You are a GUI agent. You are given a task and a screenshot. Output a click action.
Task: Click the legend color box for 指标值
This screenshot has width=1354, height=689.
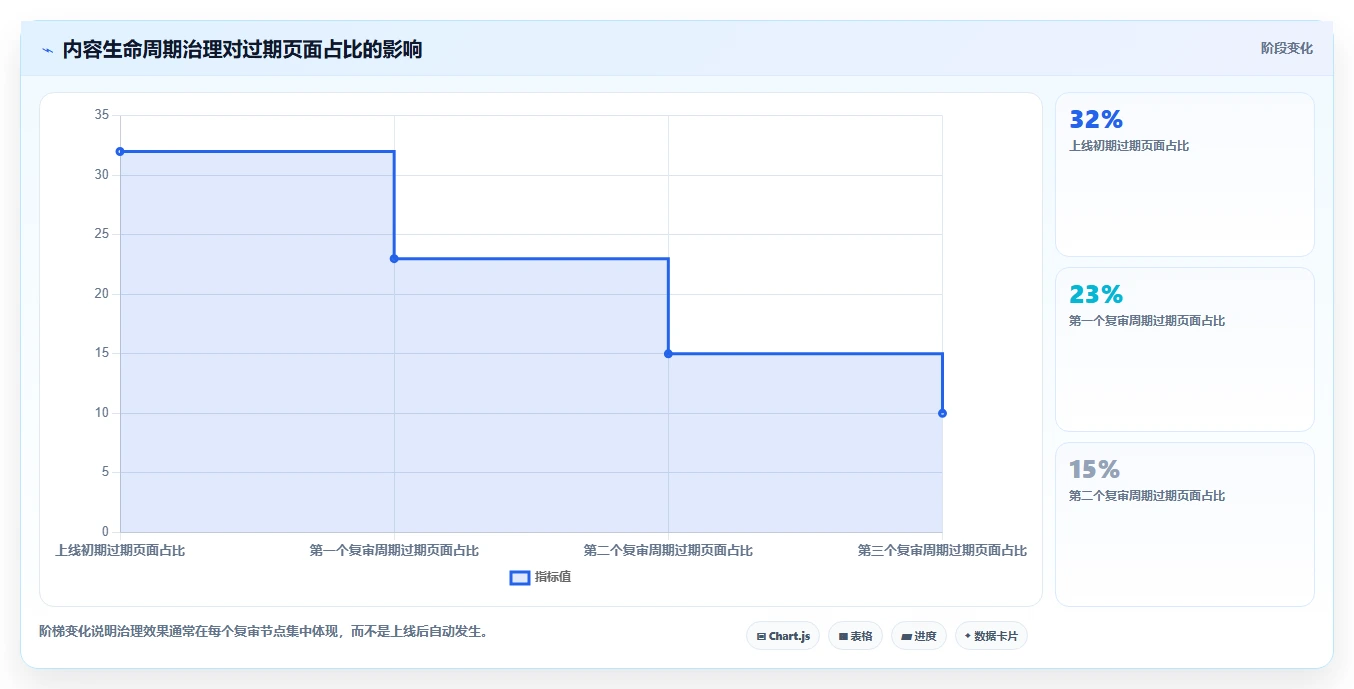pos(520,578)
